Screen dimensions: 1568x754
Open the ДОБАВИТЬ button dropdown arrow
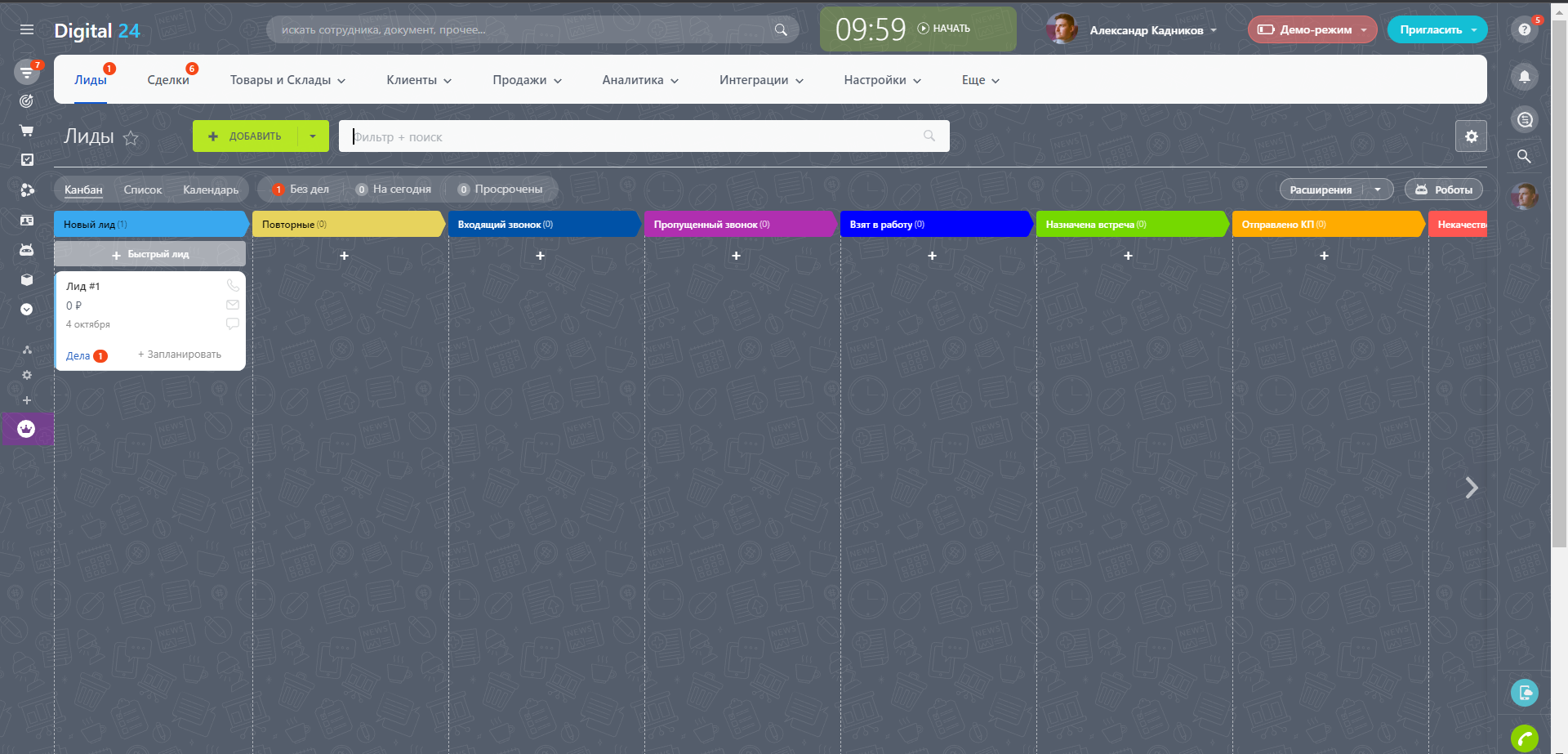[x=313, y=136]
